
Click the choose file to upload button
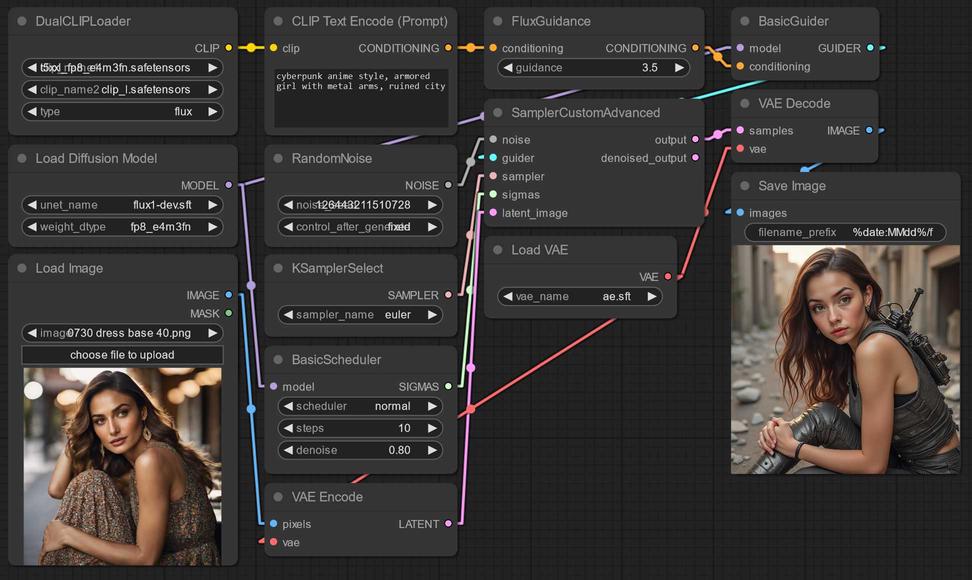pos(122,355)
